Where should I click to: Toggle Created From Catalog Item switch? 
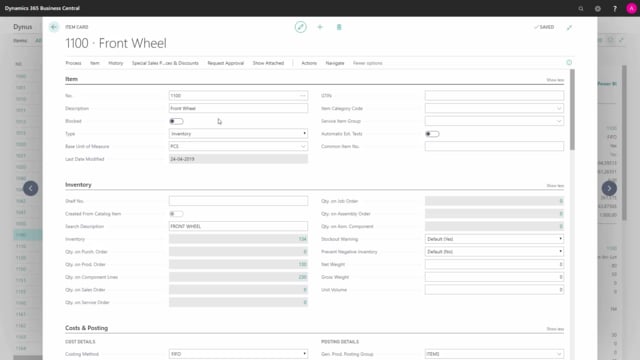(x=176, y=214)
